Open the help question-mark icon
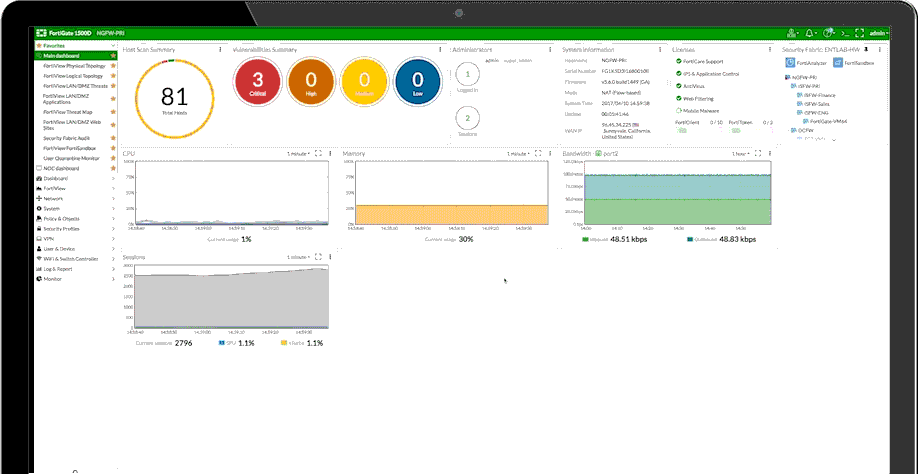 (827, 33)
